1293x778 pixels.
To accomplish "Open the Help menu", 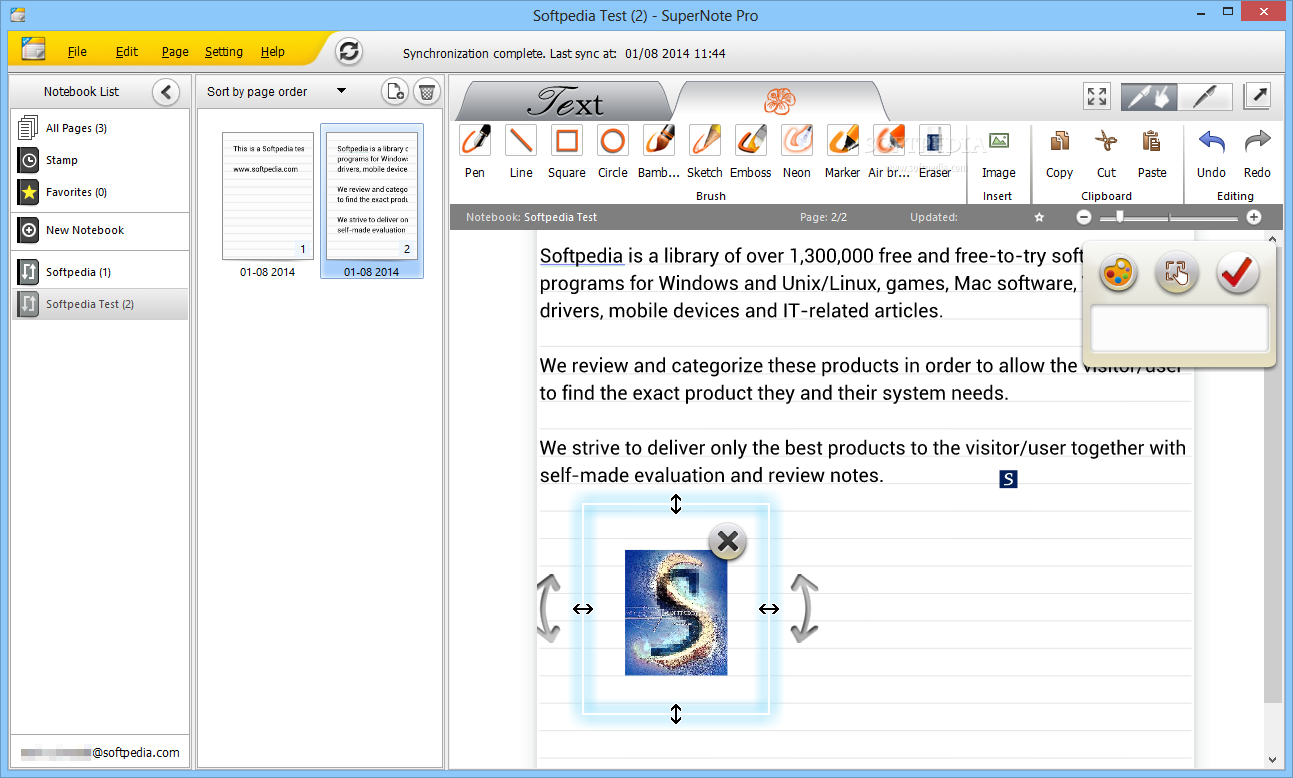I will [273, 52].
